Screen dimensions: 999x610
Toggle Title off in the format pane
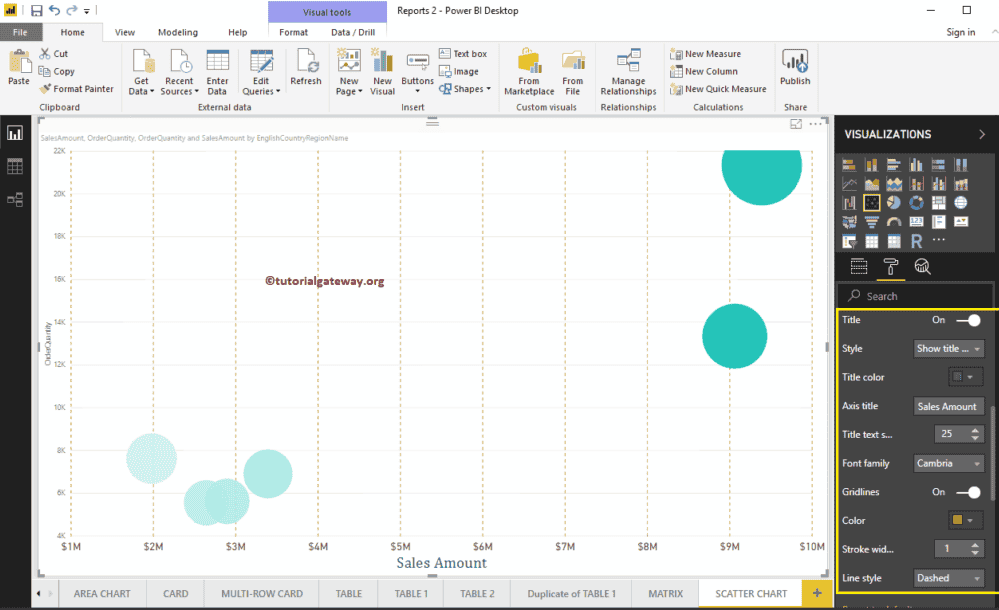pyautogui.click(x=968, y=319)
